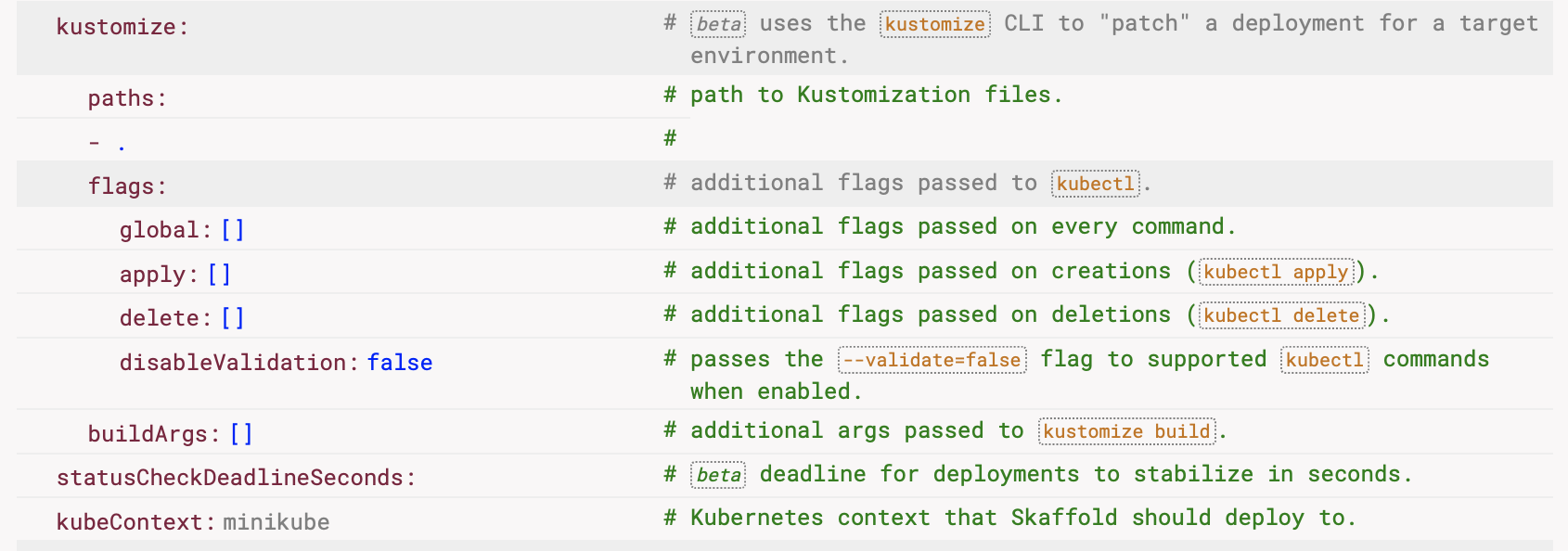The width and height of the screenshot is (1568, 551).
Task: Click the 'beta' tag on statusCheckDeadlineSeconds row
Action: click(718, 475)
